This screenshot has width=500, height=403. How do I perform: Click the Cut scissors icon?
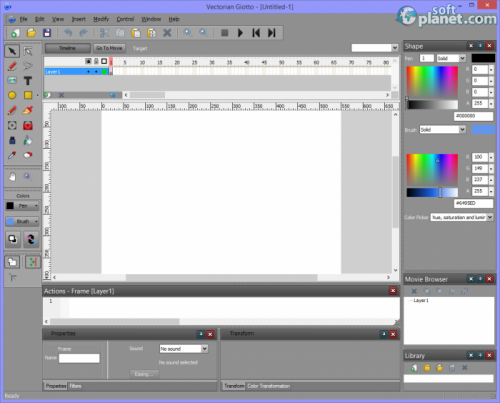pyautogui.click(x=104, y=33)
